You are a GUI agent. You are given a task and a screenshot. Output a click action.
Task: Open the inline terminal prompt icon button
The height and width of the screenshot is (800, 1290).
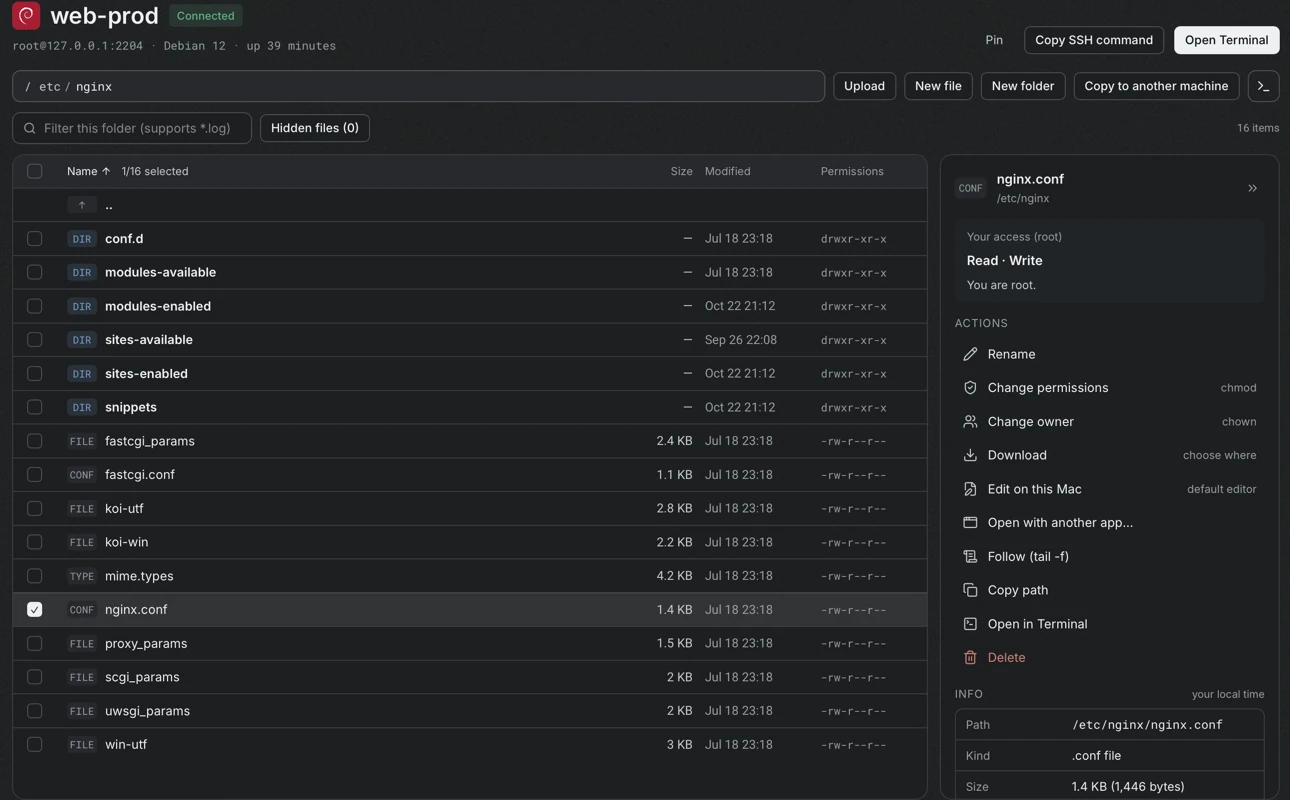point(1263,86)
